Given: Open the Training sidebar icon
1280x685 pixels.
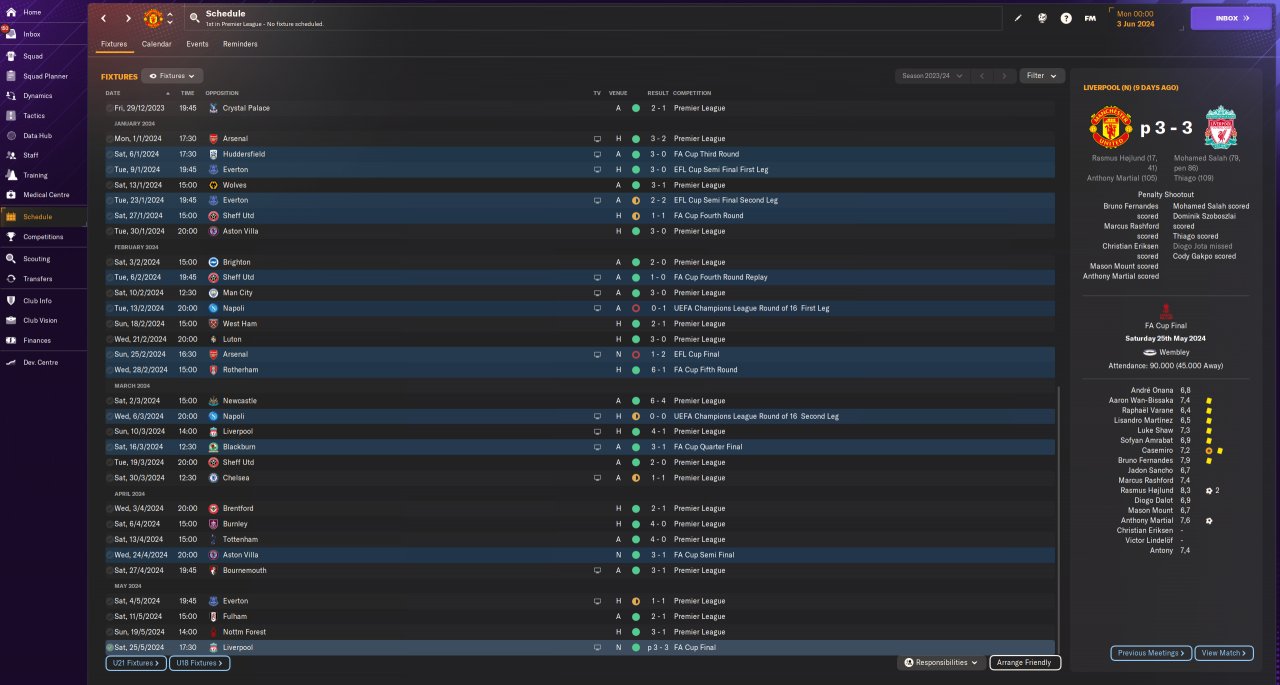Looking at the screenshot, I should (11, 175).
